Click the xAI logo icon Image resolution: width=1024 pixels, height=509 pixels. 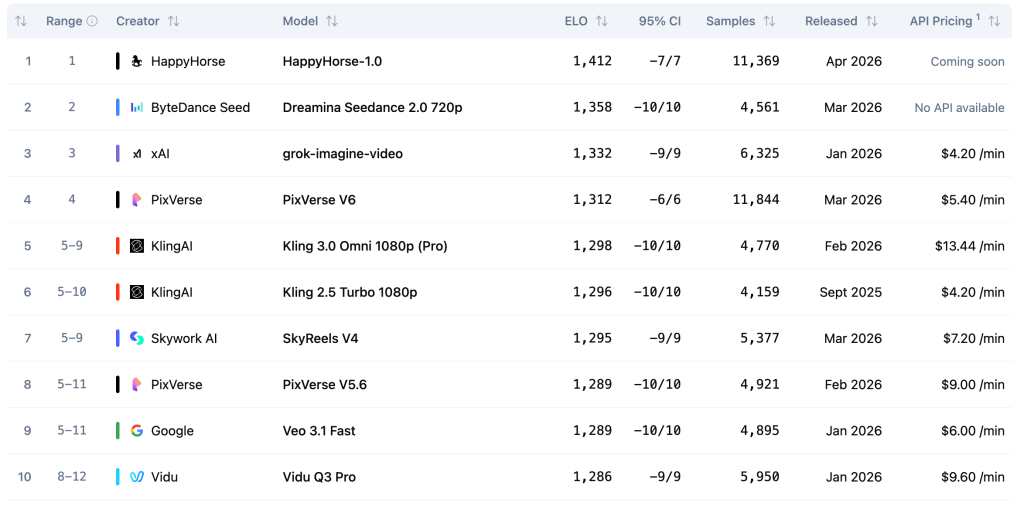[x=137, y=154]
